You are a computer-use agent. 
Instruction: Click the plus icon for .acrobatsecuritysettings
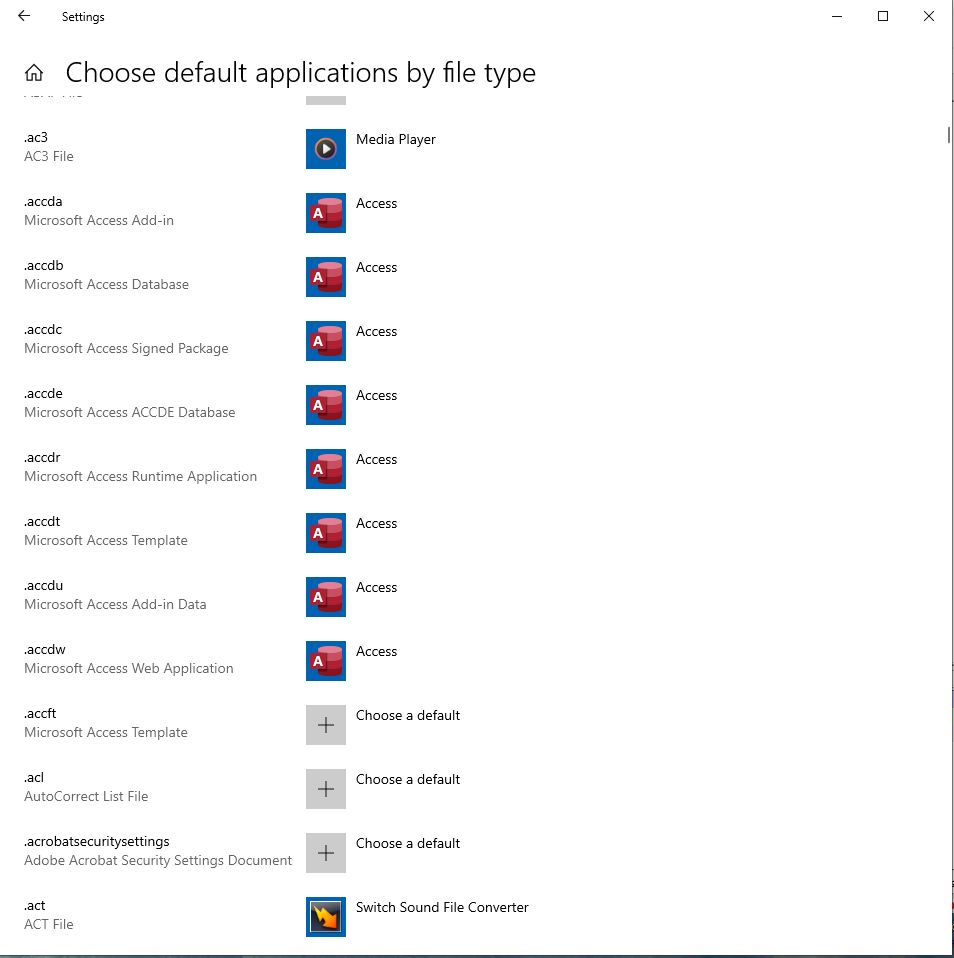pos(326,853)
